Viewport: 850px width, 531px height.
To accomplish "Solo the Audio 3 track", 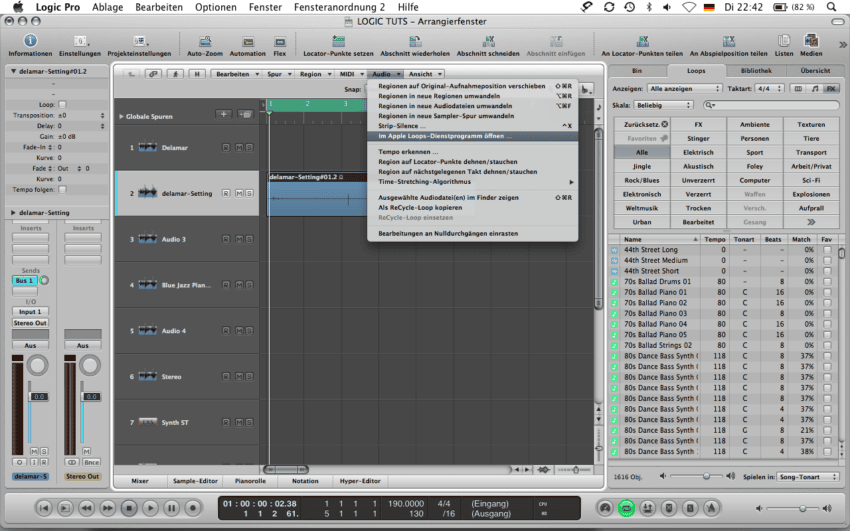I will (249, 239).
